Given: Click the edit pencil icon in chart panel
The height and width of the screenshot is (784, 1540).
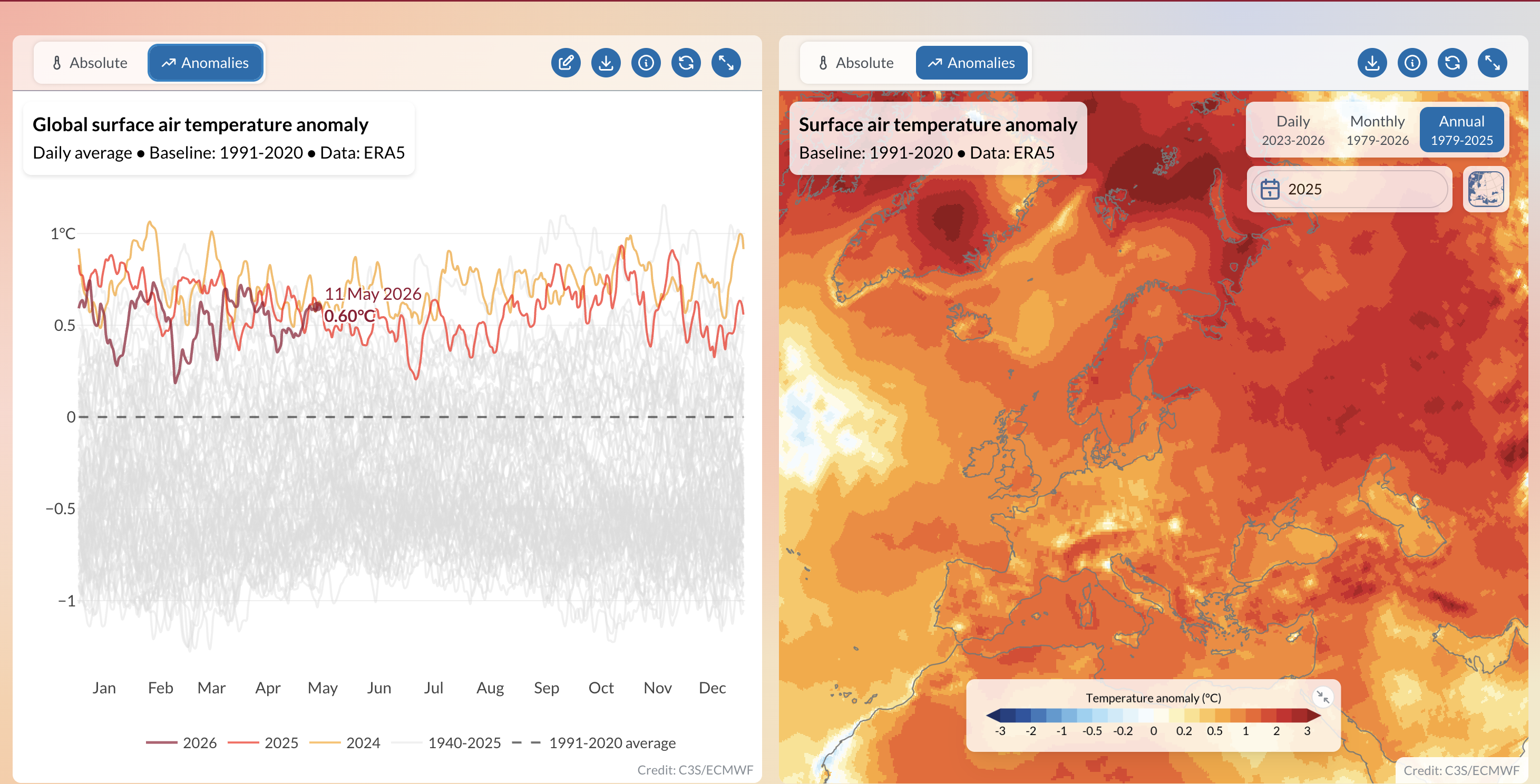Looking at the screenshot, I should point(566,63).
